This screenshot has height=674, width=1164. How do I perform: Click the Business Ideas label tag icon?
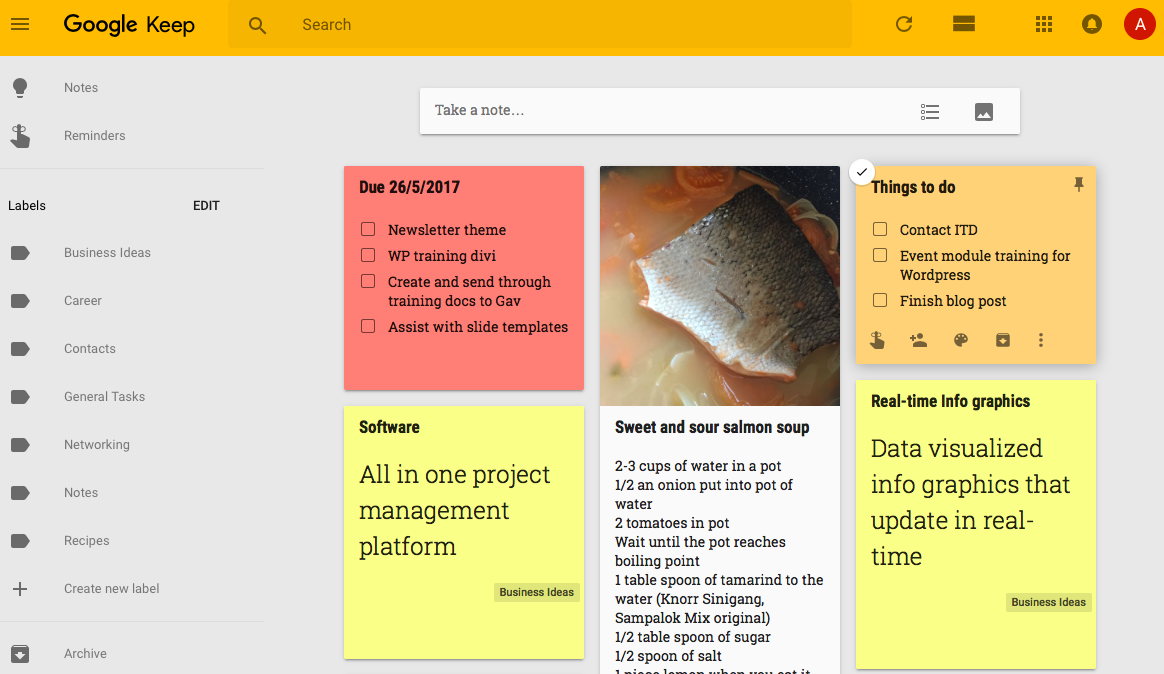click(20, 253)
